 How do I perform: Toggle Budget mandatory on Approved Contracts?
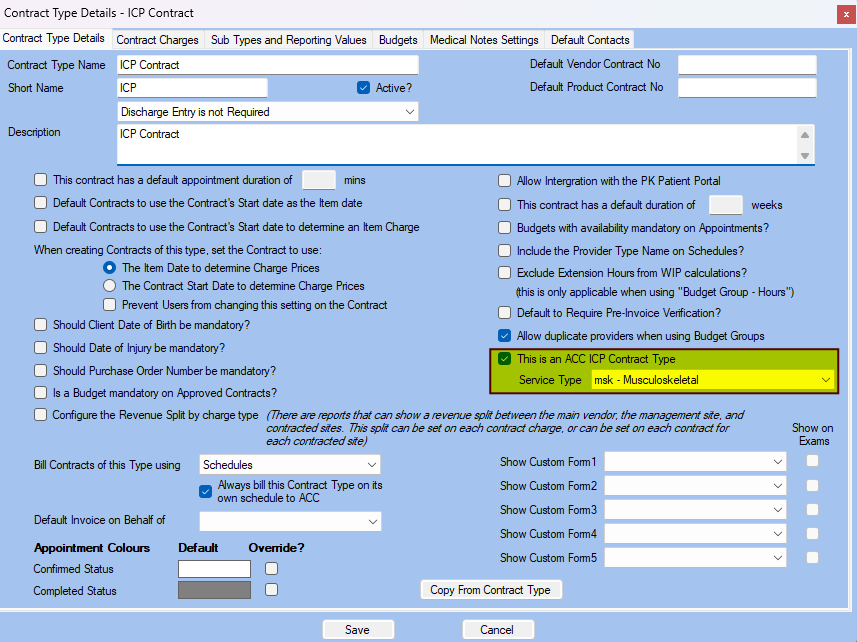click(40, 393)
